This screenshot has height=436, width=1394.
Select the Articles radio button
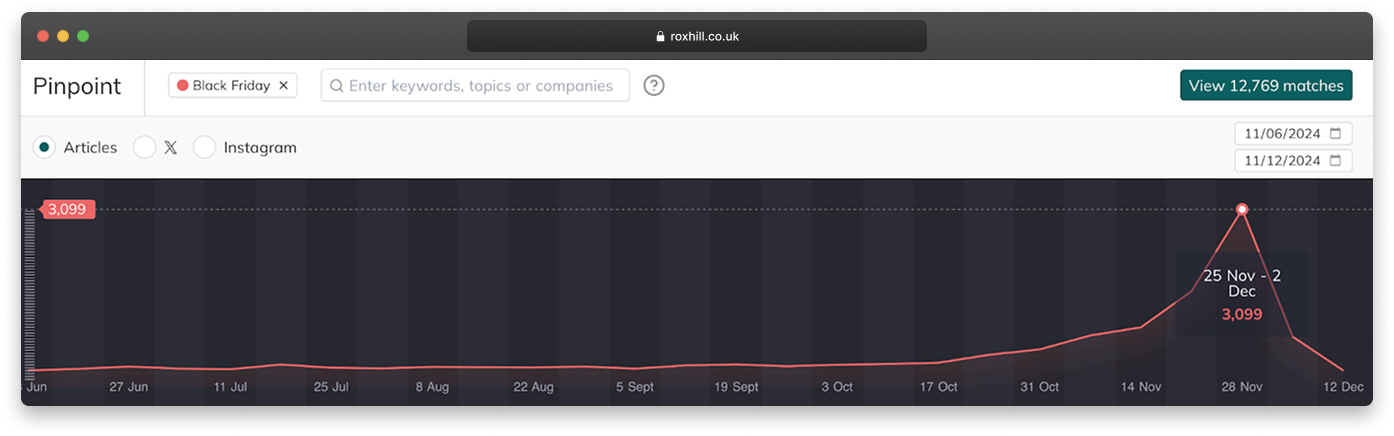click(x=44, y=148)
